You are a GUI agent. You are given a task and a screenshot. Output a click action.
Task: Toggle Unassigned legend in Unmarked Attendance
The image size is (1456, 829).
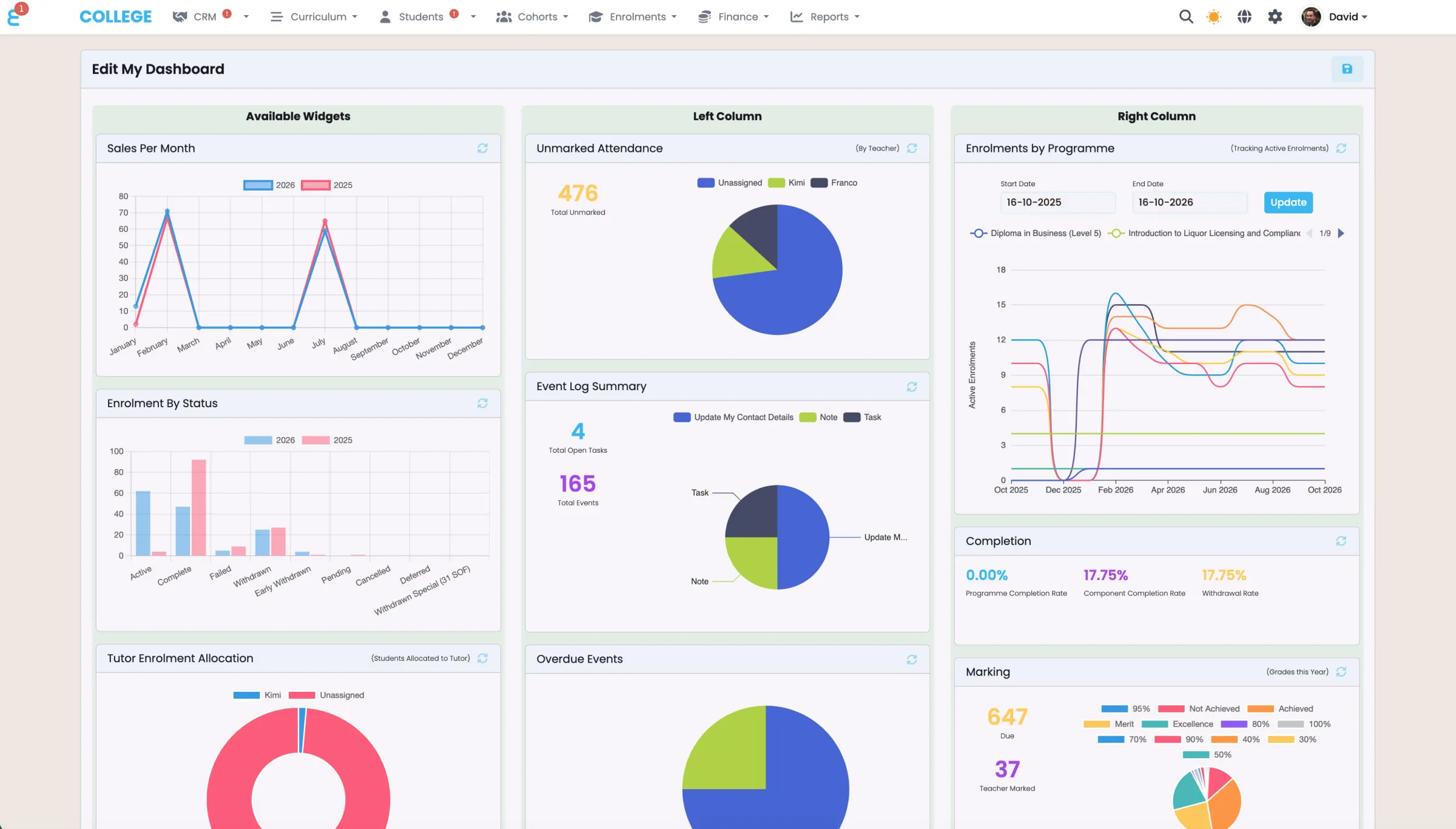coord(729,183)
